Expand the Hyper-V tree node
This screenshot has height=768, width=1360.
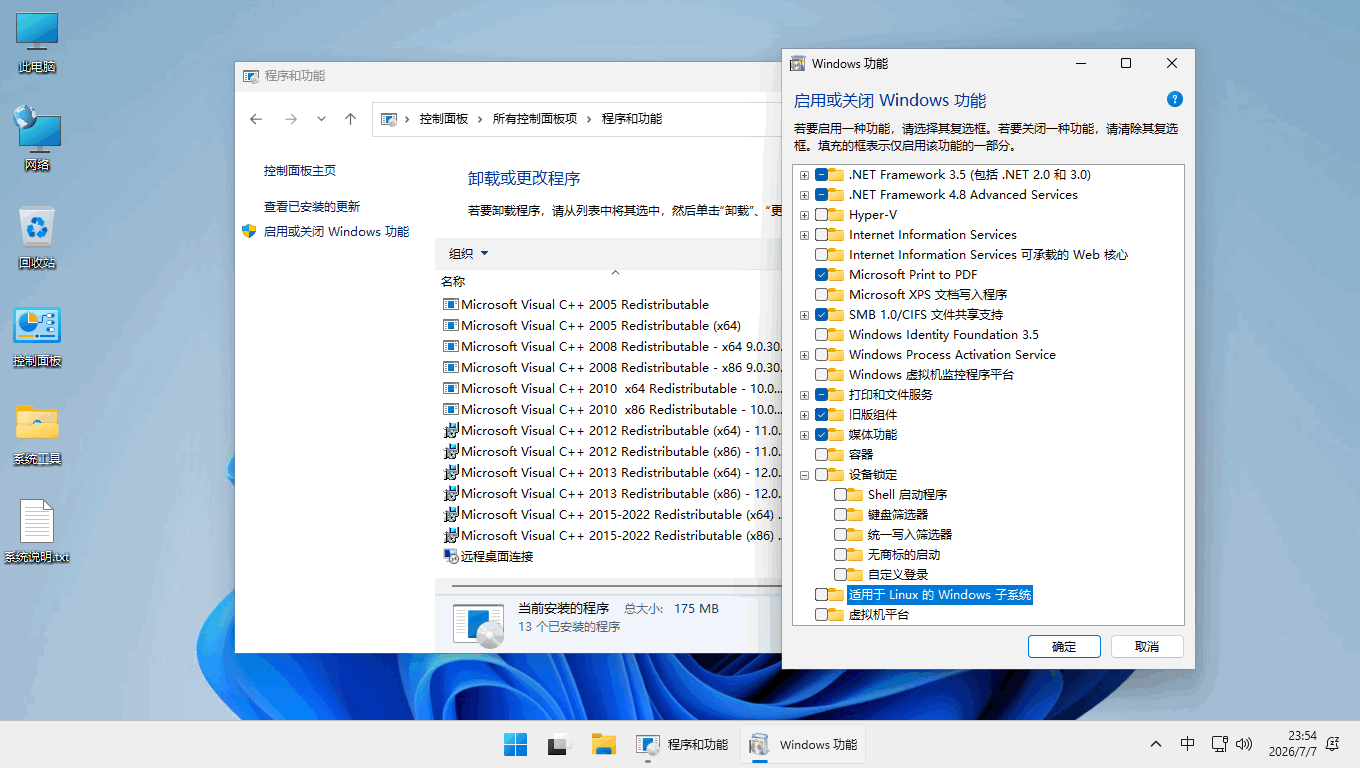(804, 215)
